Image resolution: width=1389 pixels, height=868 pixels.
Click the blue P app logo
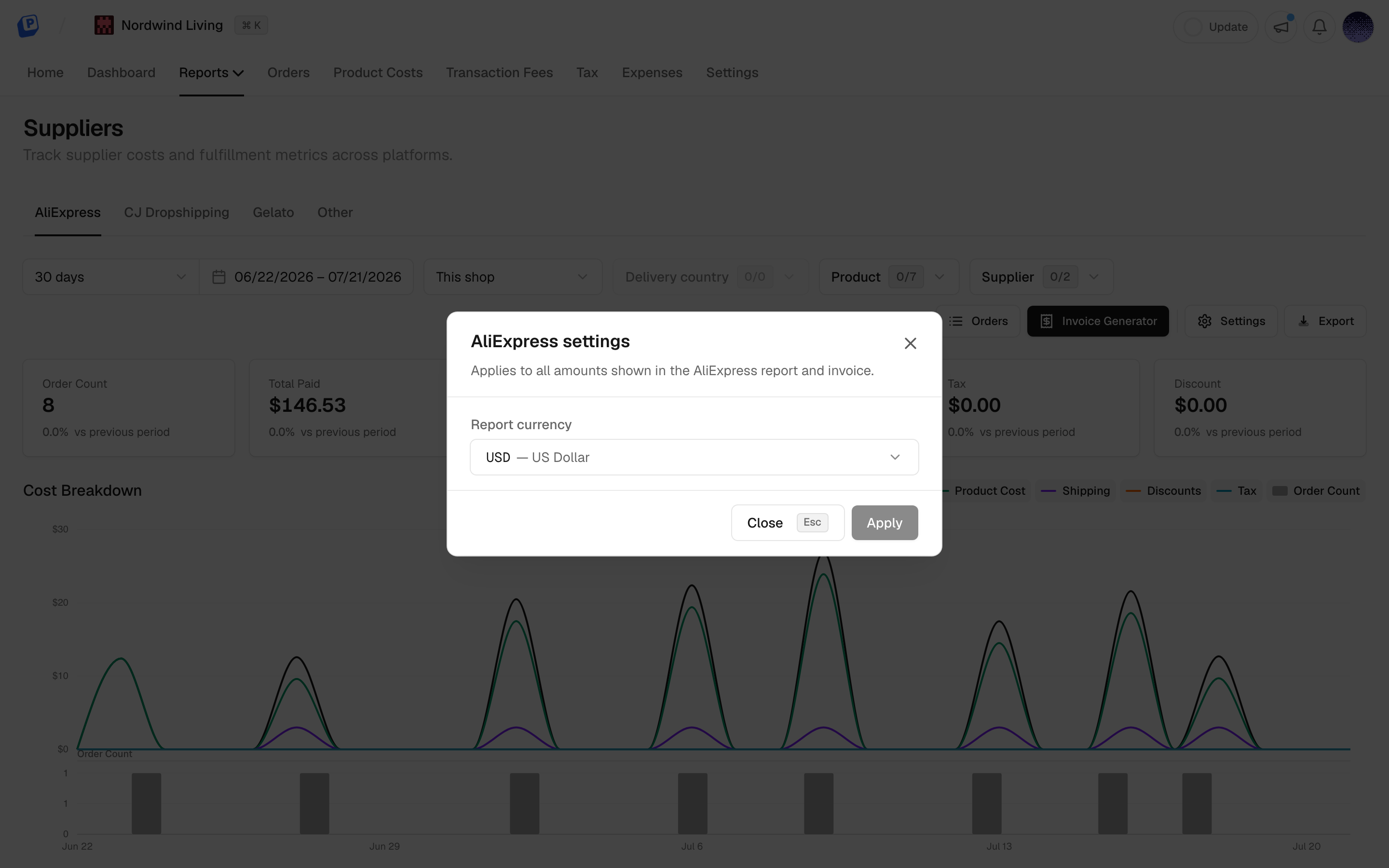click(x=27, y=25)
